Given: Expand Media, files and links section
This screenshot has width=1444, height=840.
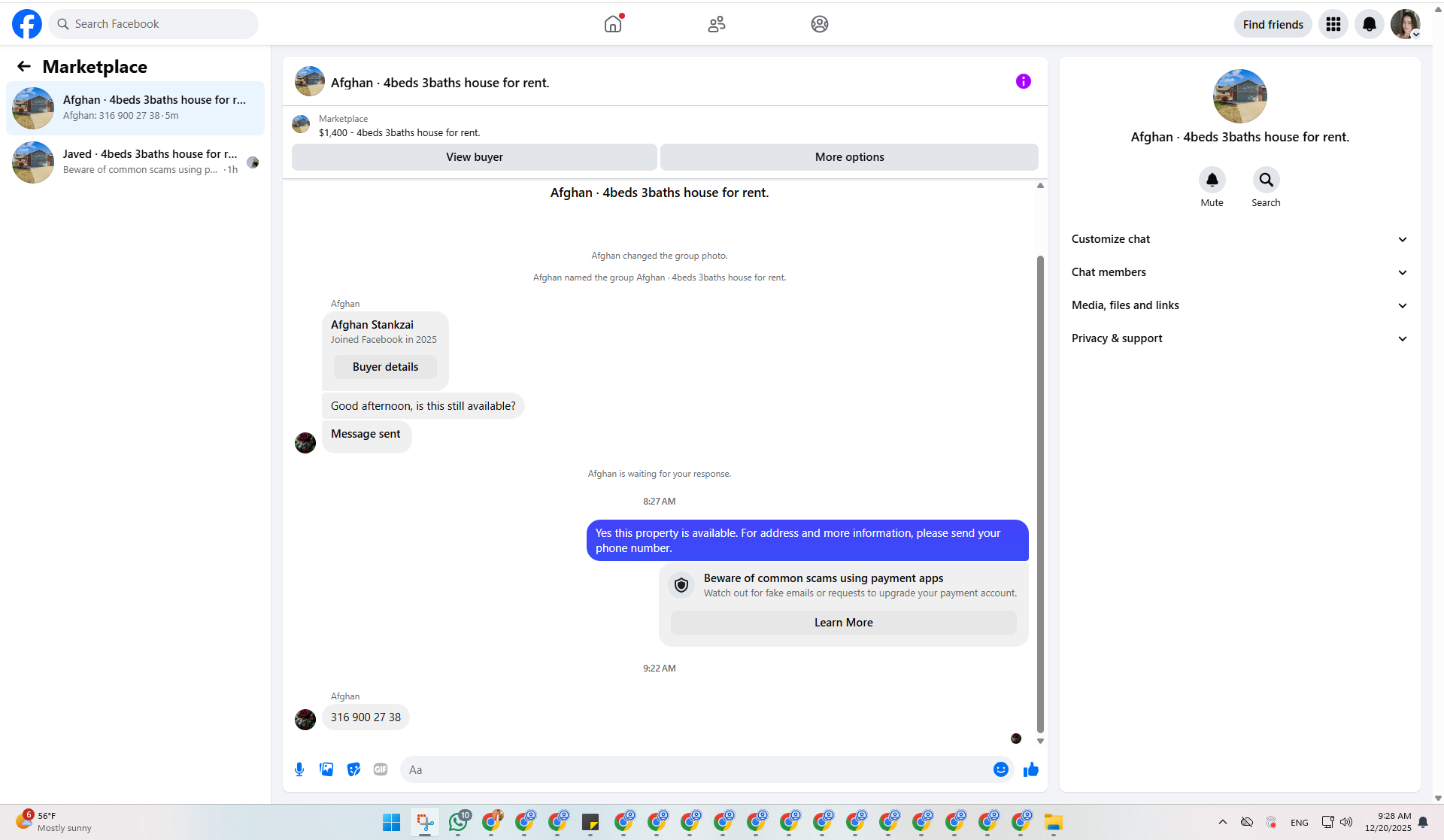Looking at the screenshot, I should point(1240,305).
